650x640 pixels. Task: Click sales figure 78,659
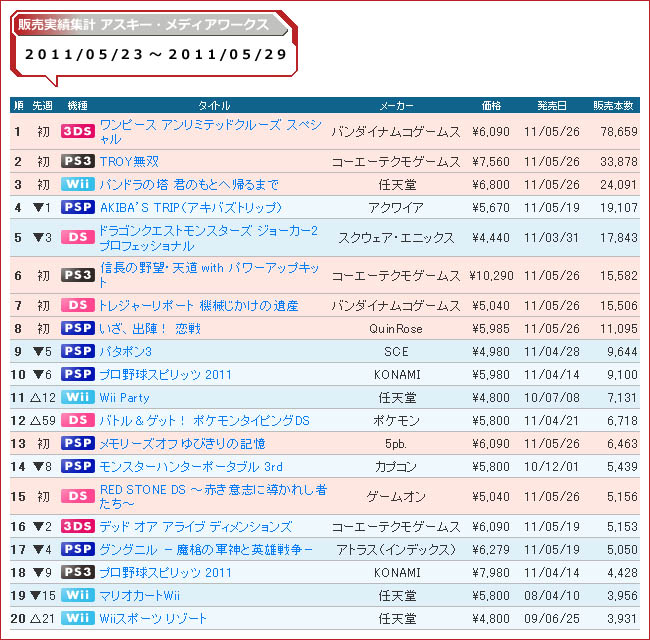coord(619,132)
